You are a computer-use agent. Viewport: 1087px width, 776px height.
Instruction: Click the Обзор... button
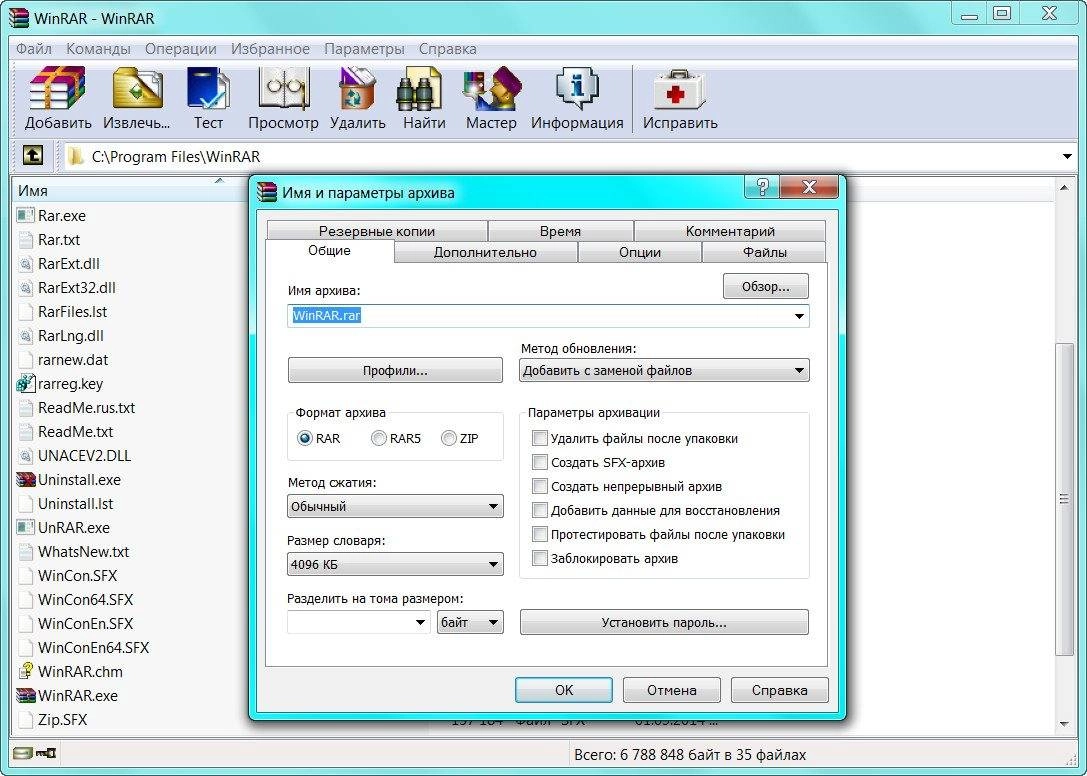(765, 286)
